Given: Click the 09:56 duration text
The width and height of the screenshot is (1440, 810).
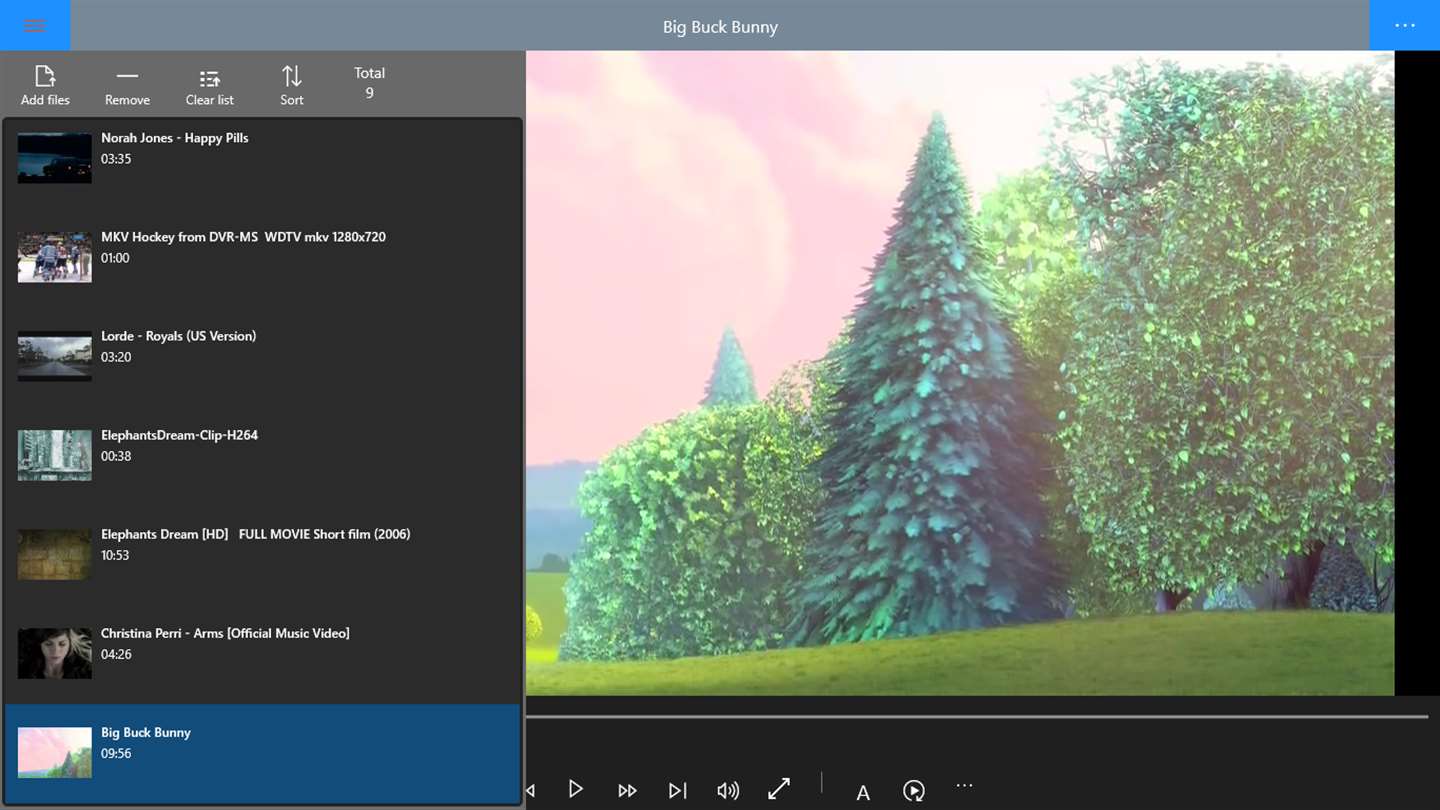Looking at the screenshot, I should click(116, 753).
